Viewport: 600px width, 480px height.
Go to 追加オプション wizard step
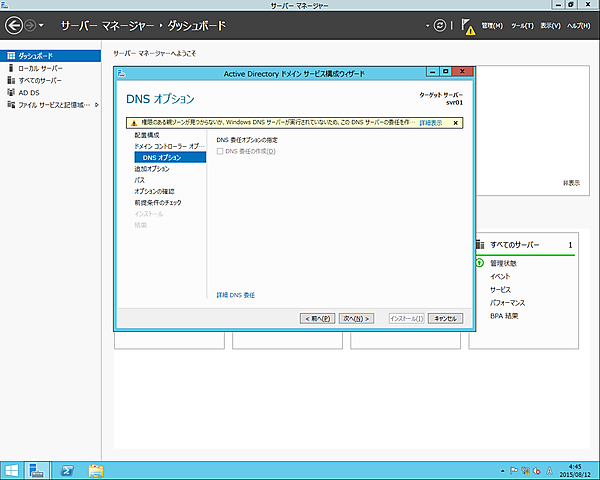(x=152, y=169)
